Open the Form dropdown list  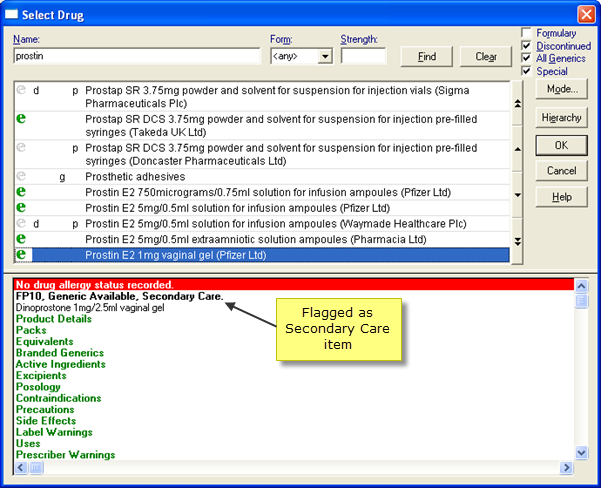pos(325,57)
